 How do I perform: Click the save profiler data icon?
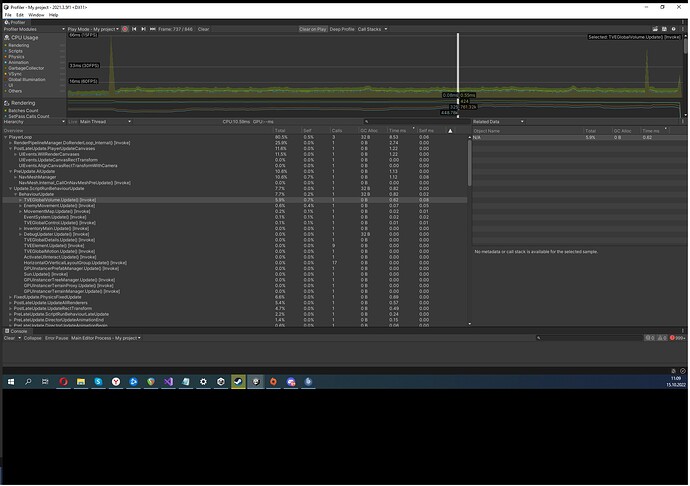tap(664, 29)
